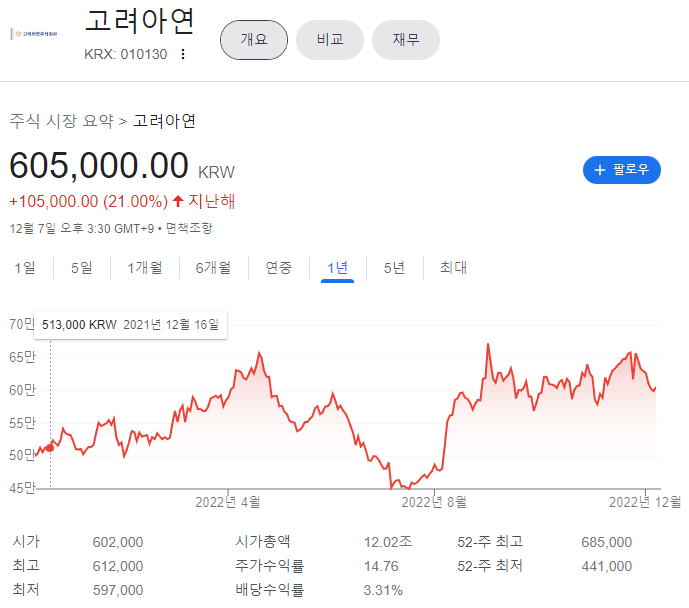Open the three-dot menu beside KRX: 010130

[x=183, y=54]
